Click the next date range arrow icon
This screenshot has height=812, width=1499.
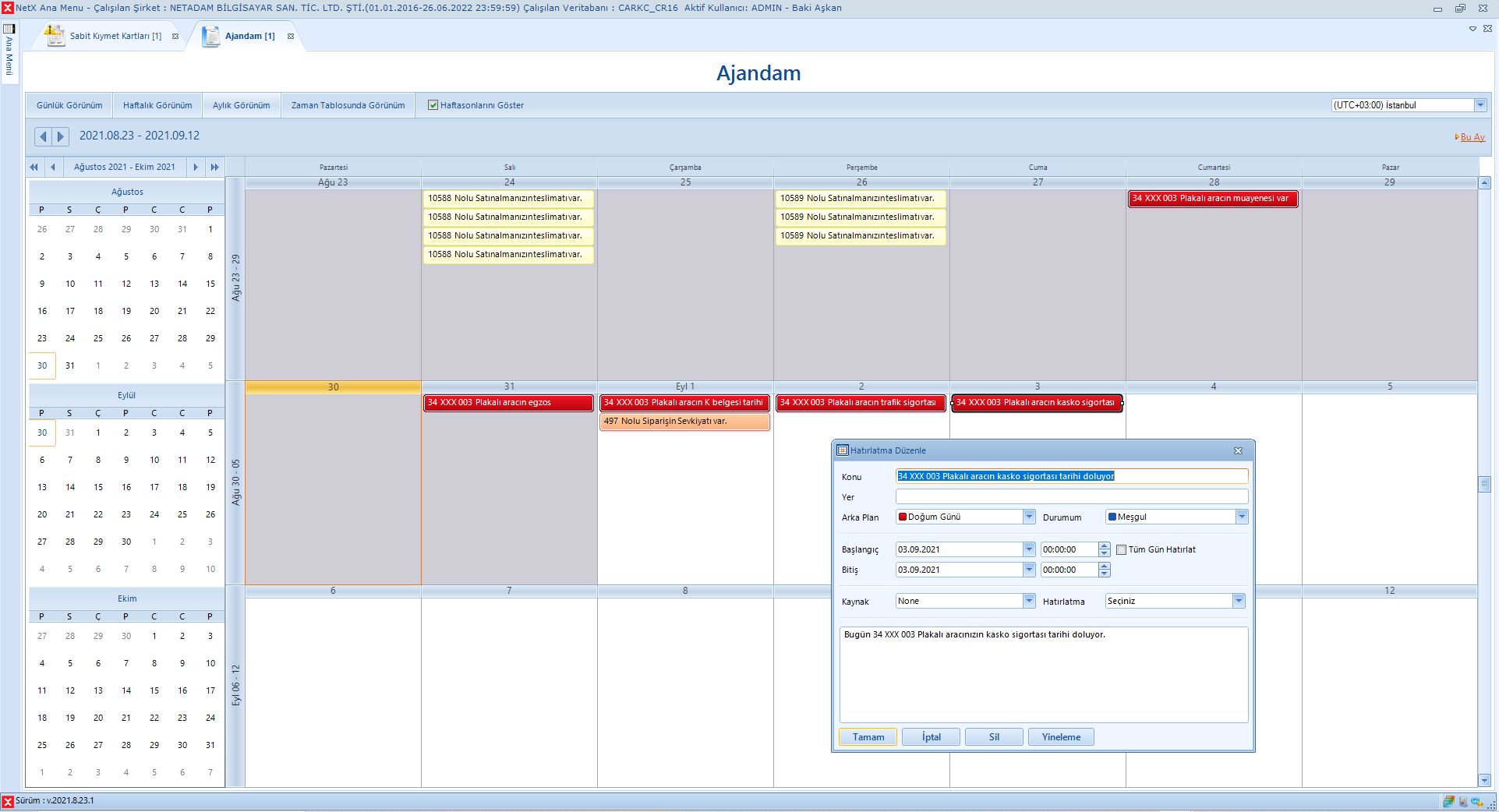[60, 136]
